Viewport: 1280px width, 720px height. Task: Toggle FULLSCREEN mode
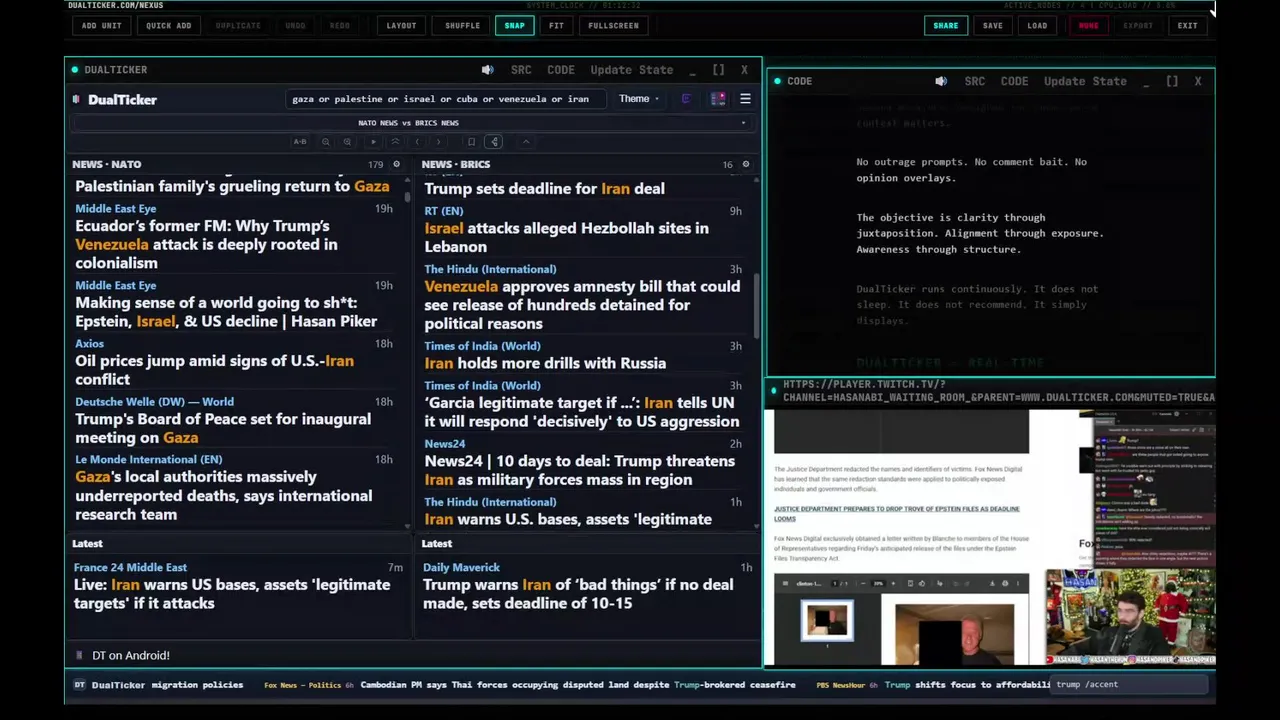pyautogui.click(x=613, y=25)
